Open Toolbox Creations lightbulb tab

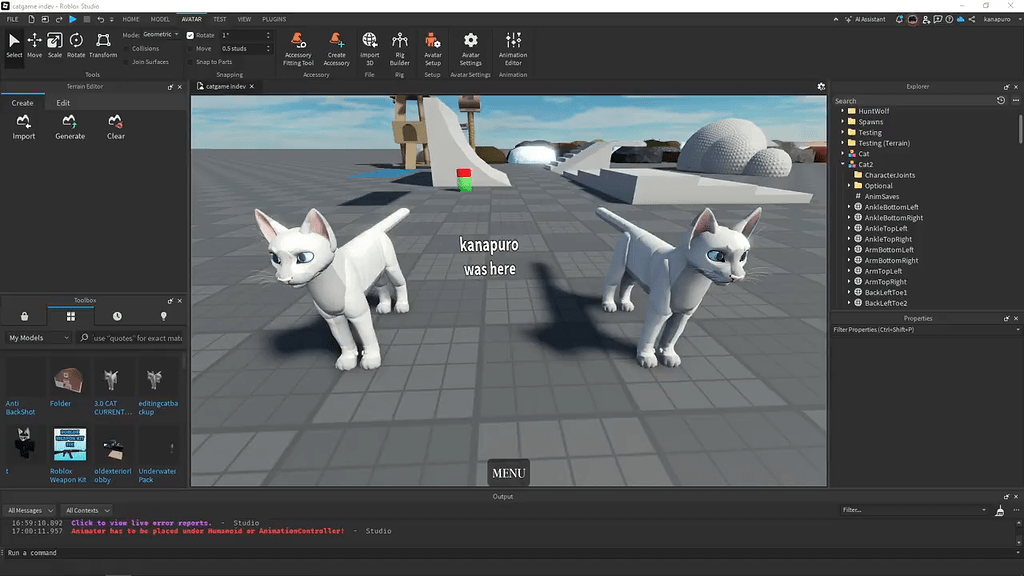tap(163, 316)
